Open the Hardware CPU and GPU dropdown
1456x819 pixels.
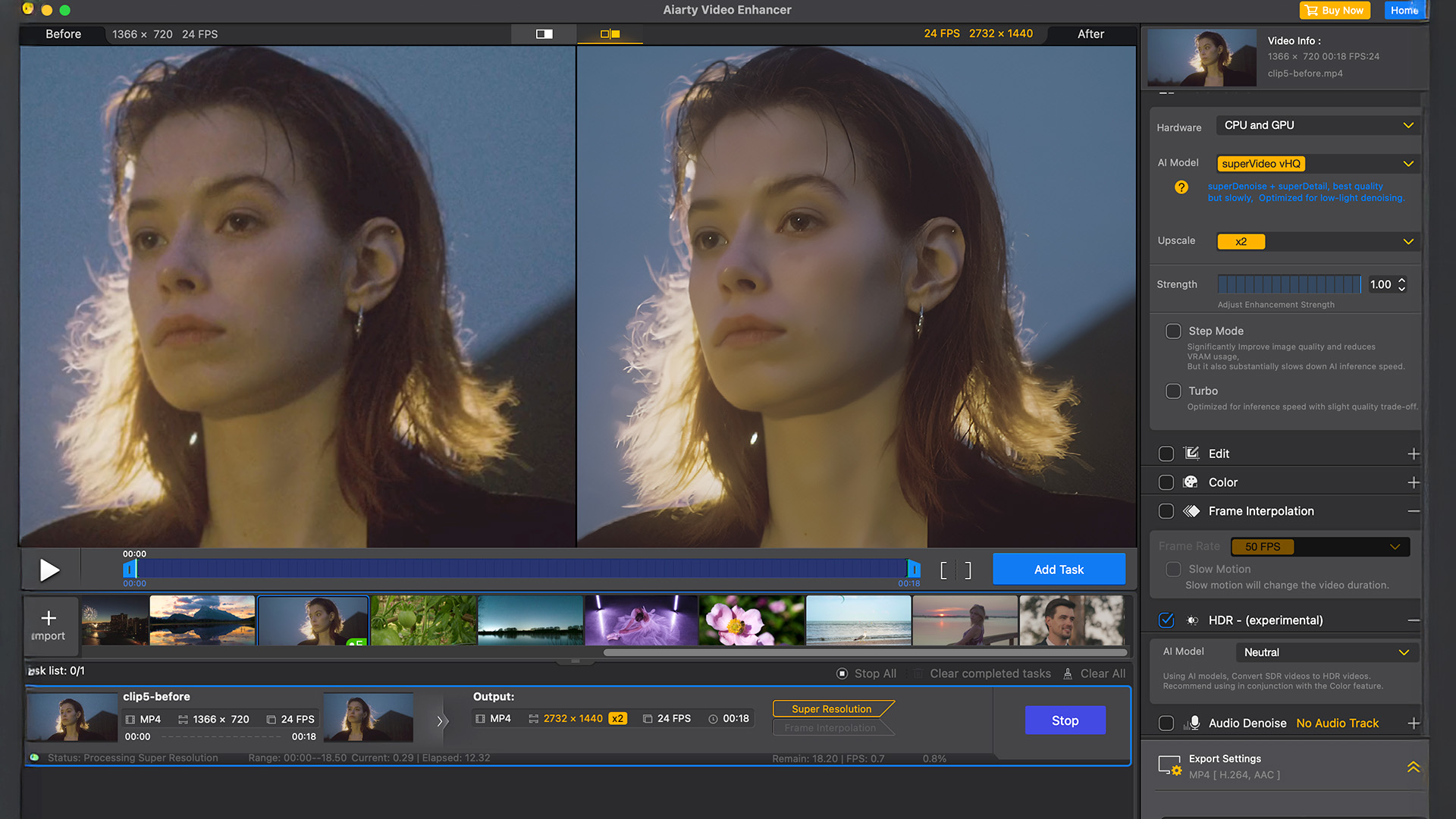click(x=1318, y=125)
